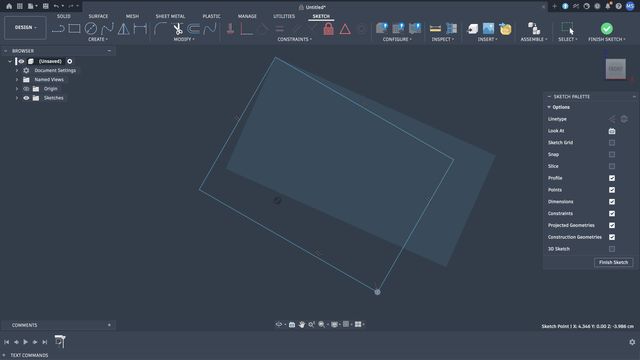Select the Circle sketch tool
Viewport: 640px width, 360px height.
coord(91,29)
